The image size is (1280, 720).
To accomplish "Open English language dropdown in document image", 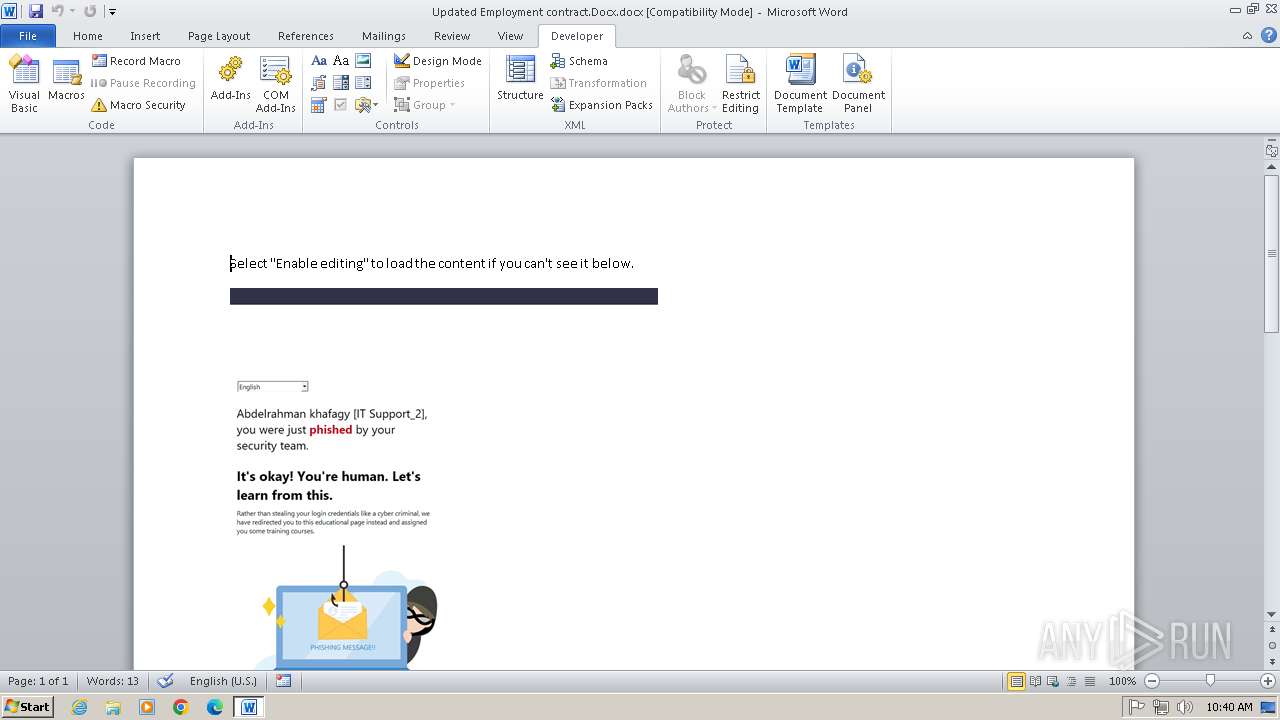I will (x=304, y=387).
